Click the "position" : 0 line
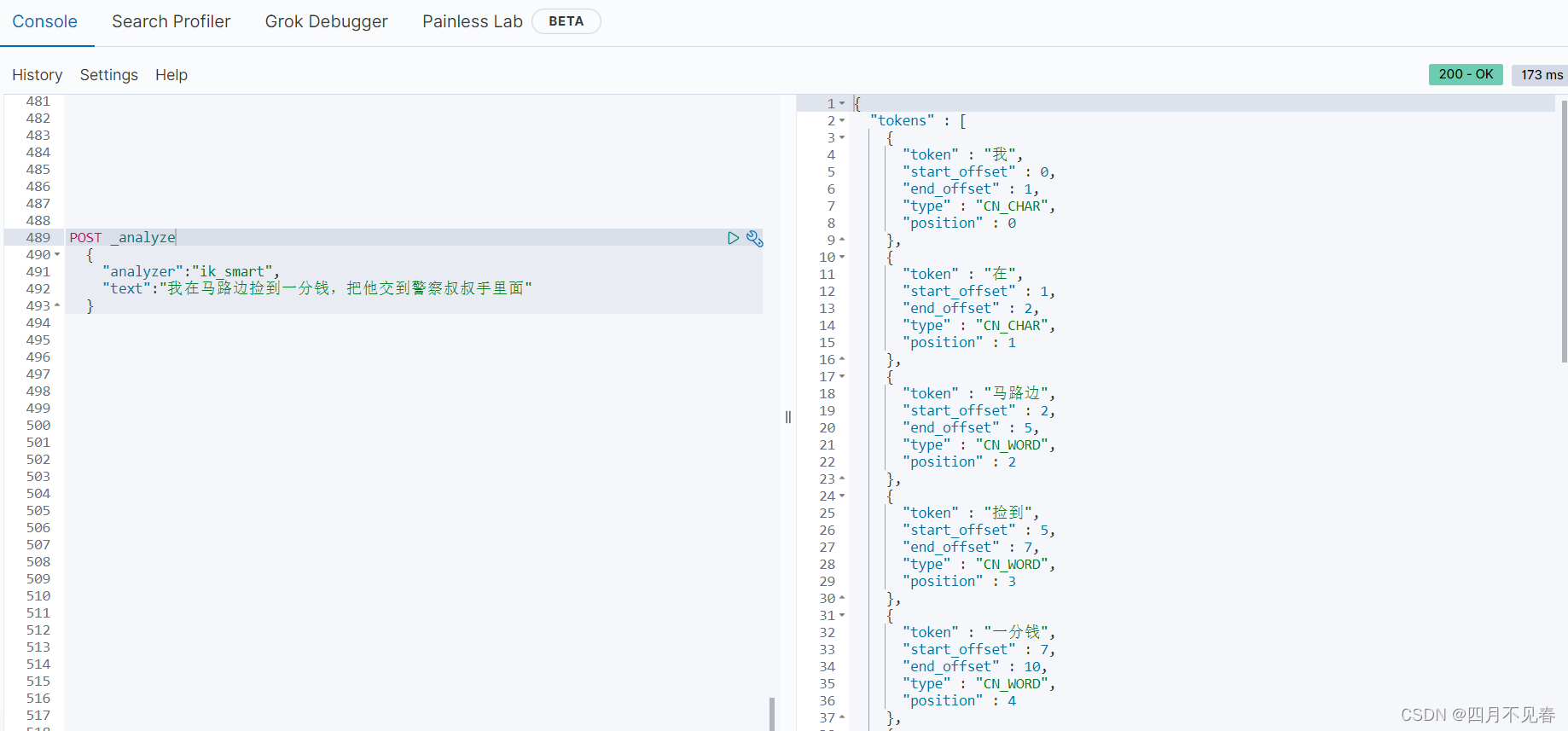The image size is (1568, 731). [x=959, y=223]
